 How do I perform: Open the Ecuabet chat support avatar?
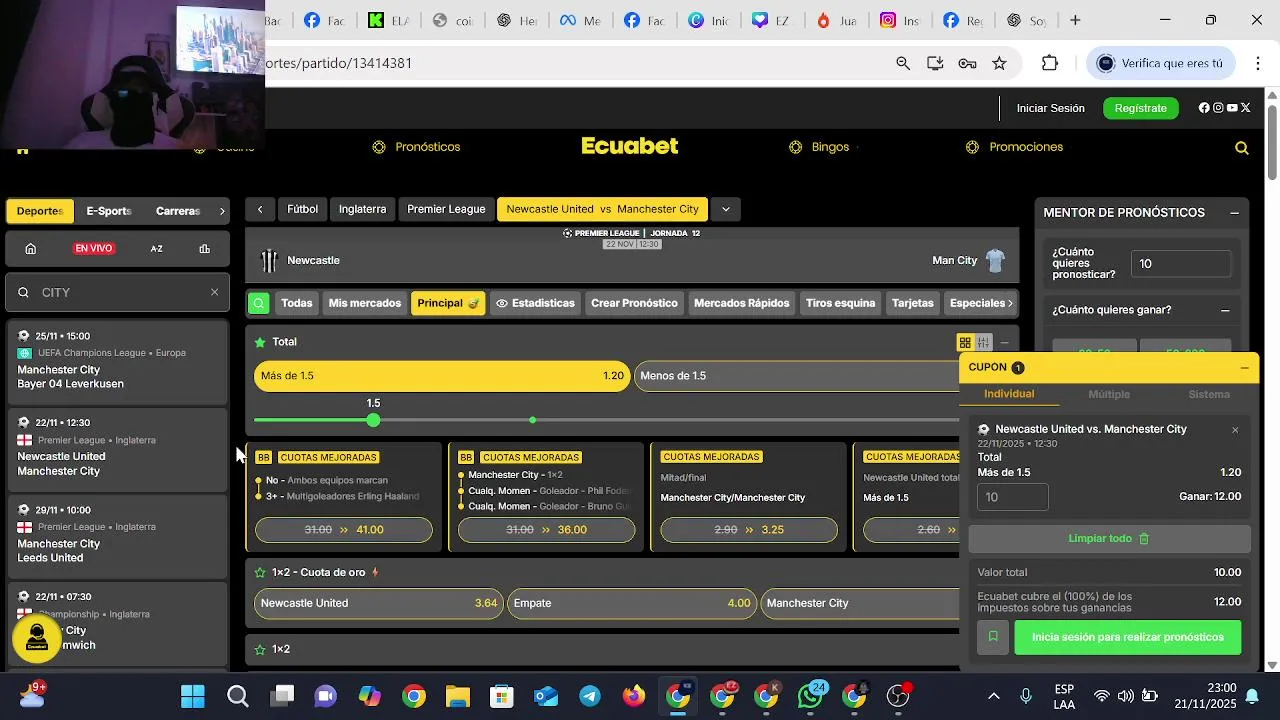[x=37, y=637]
